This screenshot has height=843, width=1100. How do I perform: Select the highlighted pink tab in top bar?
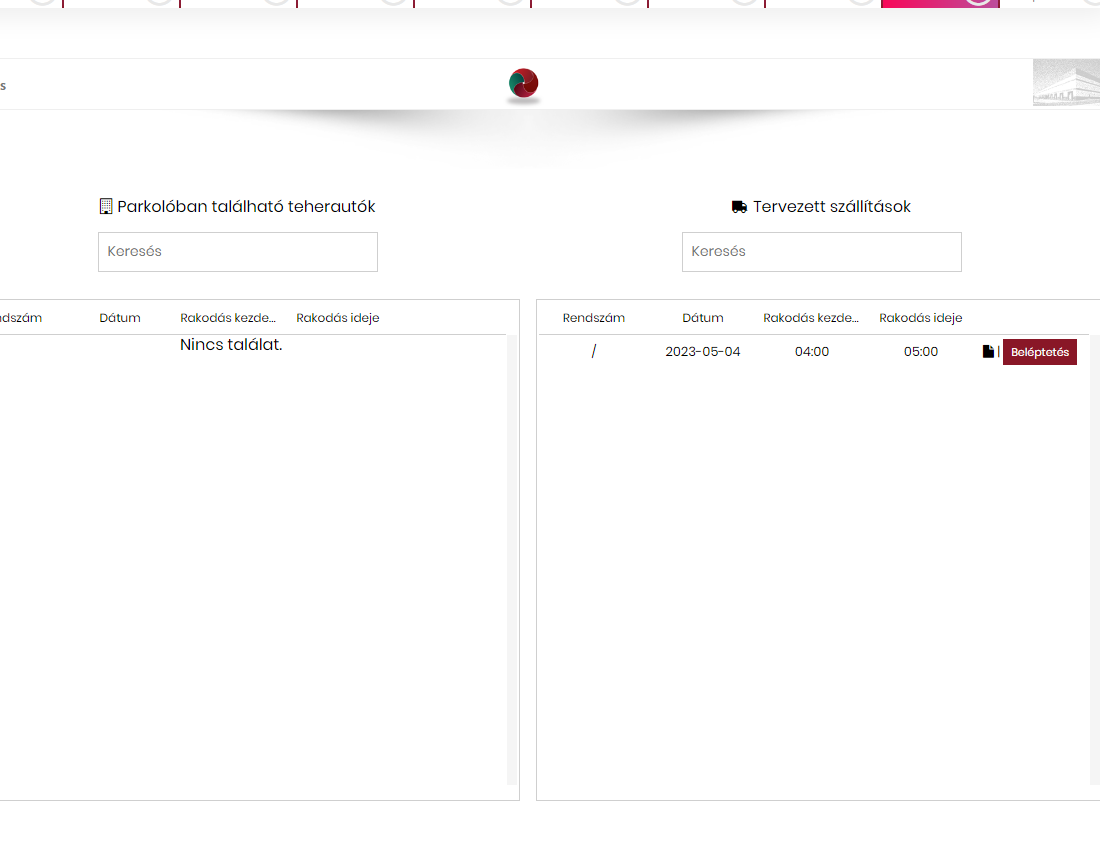click(940, 3)
